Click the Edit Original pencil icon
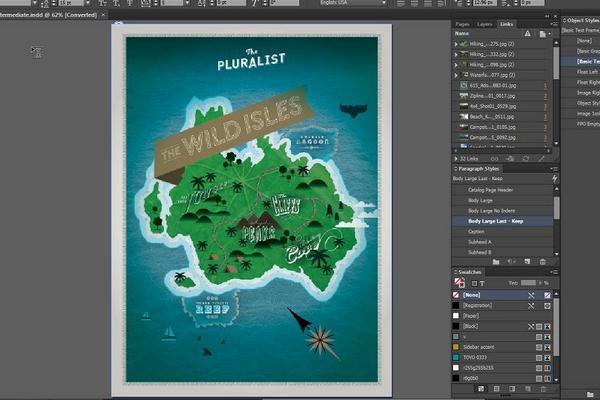 [x=541, y=158]
